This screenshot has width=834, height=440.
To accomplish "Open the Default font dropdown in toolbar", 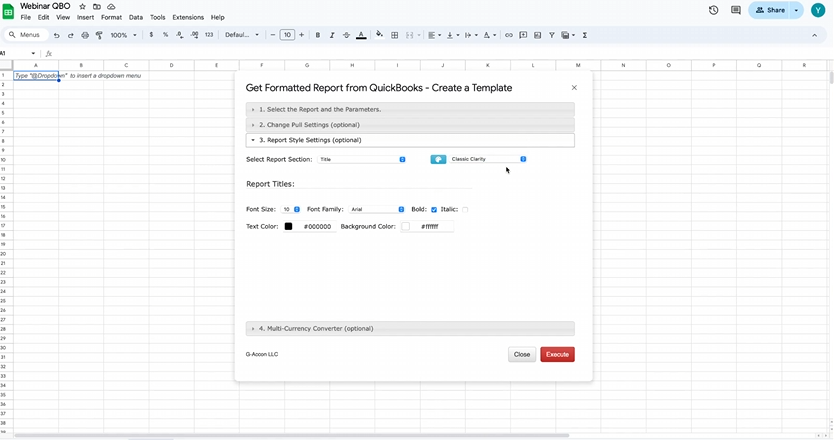I will [241, 35].
